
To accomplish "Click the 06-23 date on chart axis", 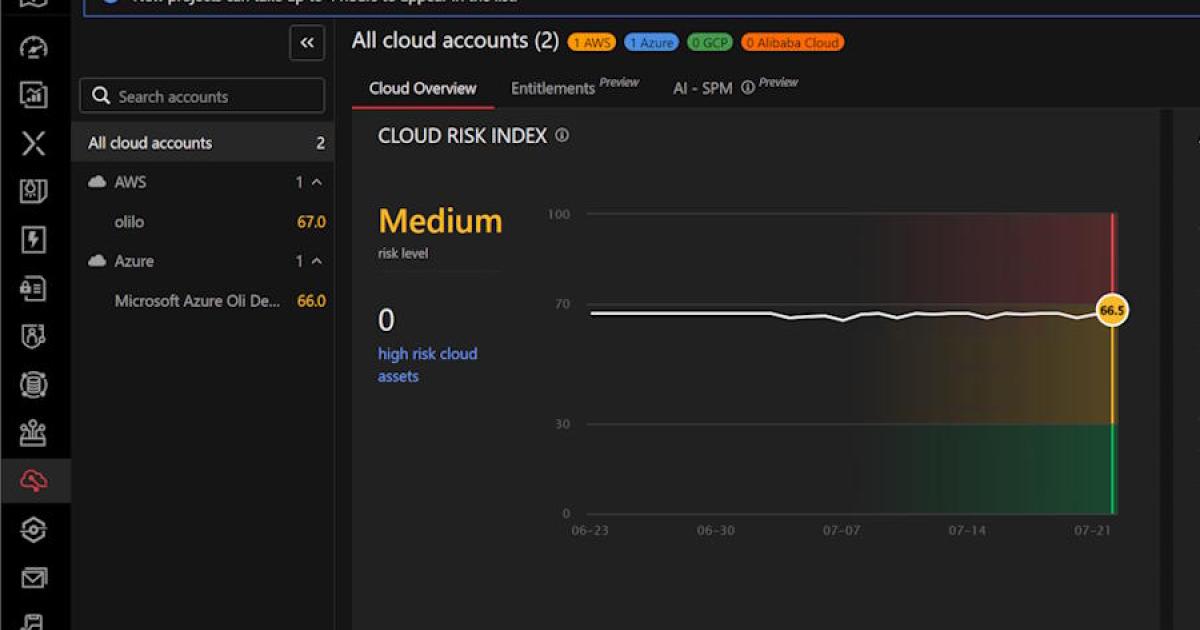I will [589, 530].
